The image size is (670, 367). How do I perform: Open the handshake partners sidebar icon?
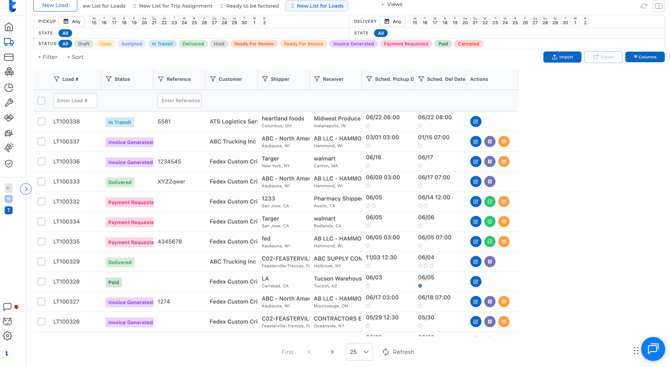pos(9,117)
